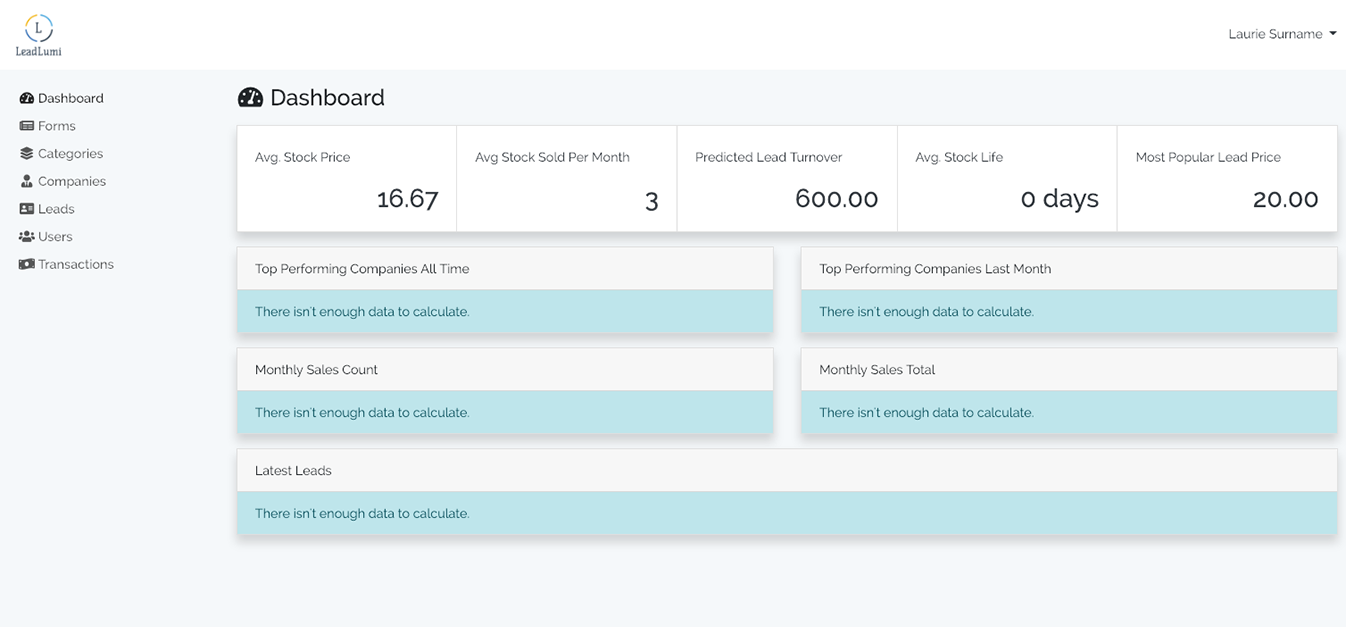This screenshot has width=1346, height=627.
Task: Click the Categories layers icon
Action: [27, 154]
